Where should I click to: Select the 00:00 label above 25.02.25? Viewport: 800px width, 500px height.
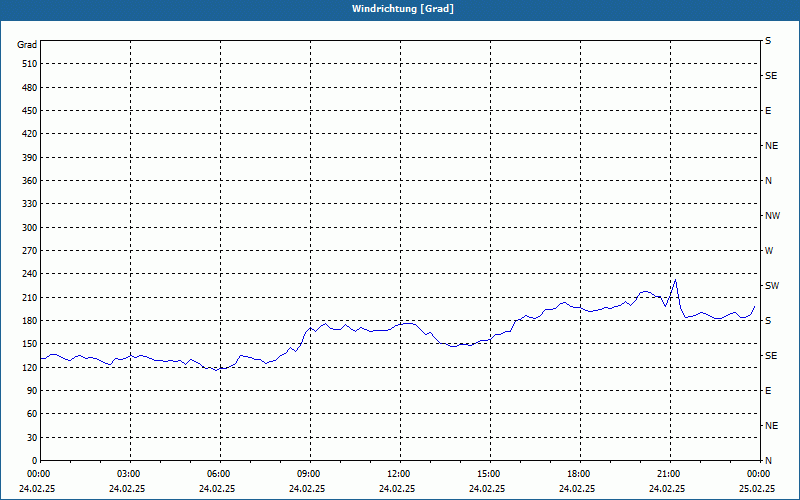point(760,474)
